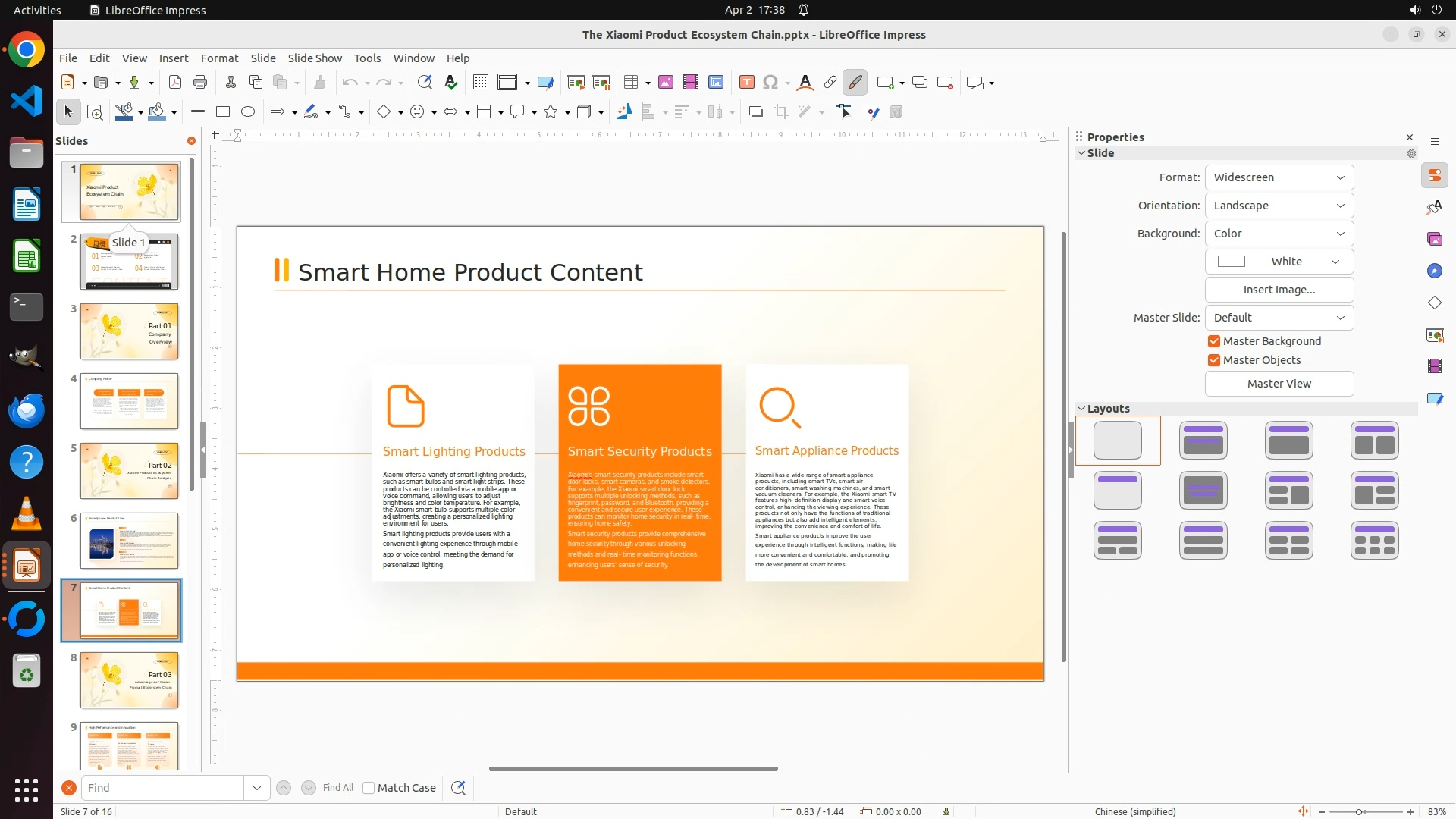Viewport: 1456px width, 819px height.
Task: Open the Orientation dropdown showing Landscape
Action: 1279,206
